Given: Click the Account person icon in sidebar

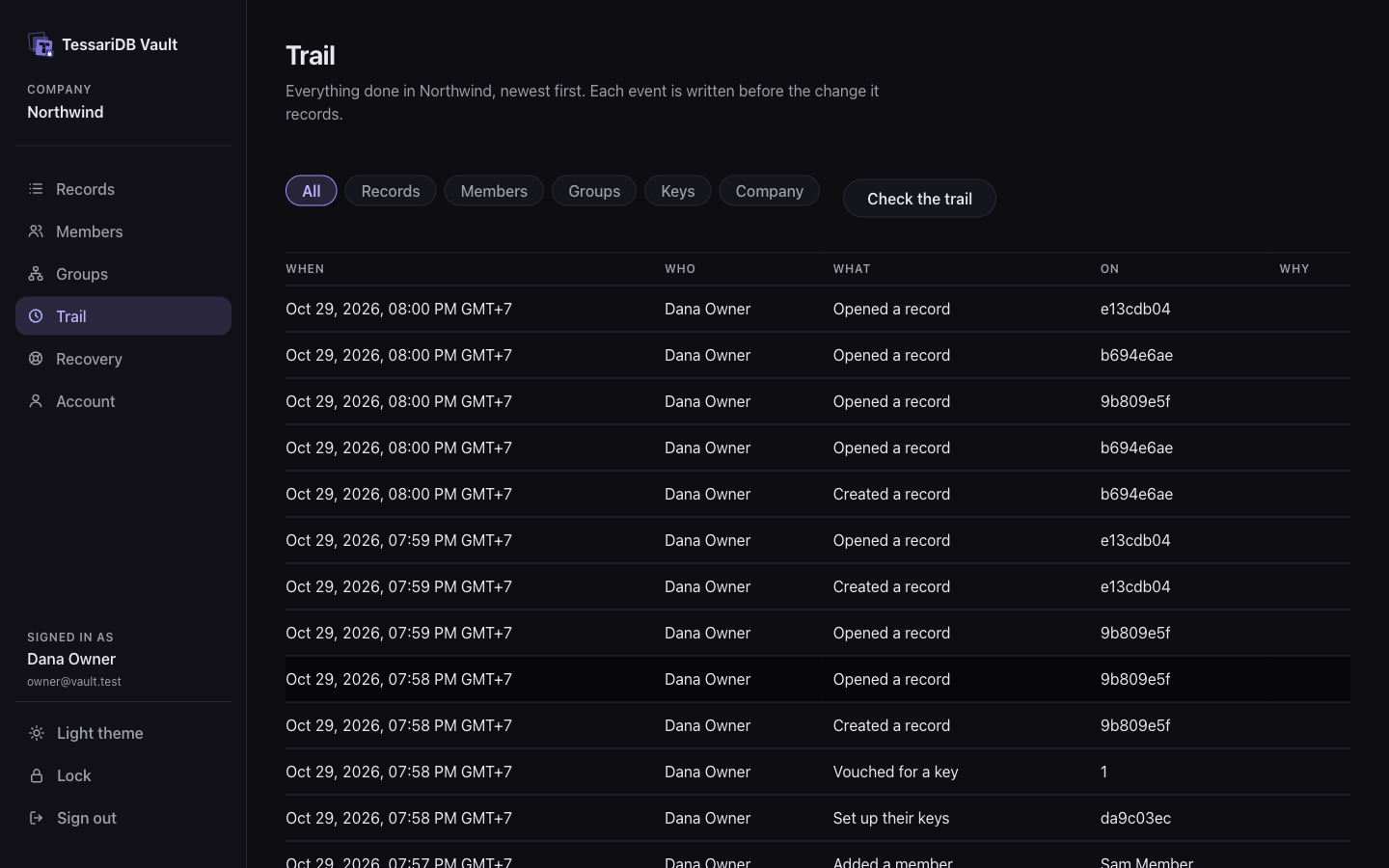Looking at the screenshot, I should [x=36, y=401].
